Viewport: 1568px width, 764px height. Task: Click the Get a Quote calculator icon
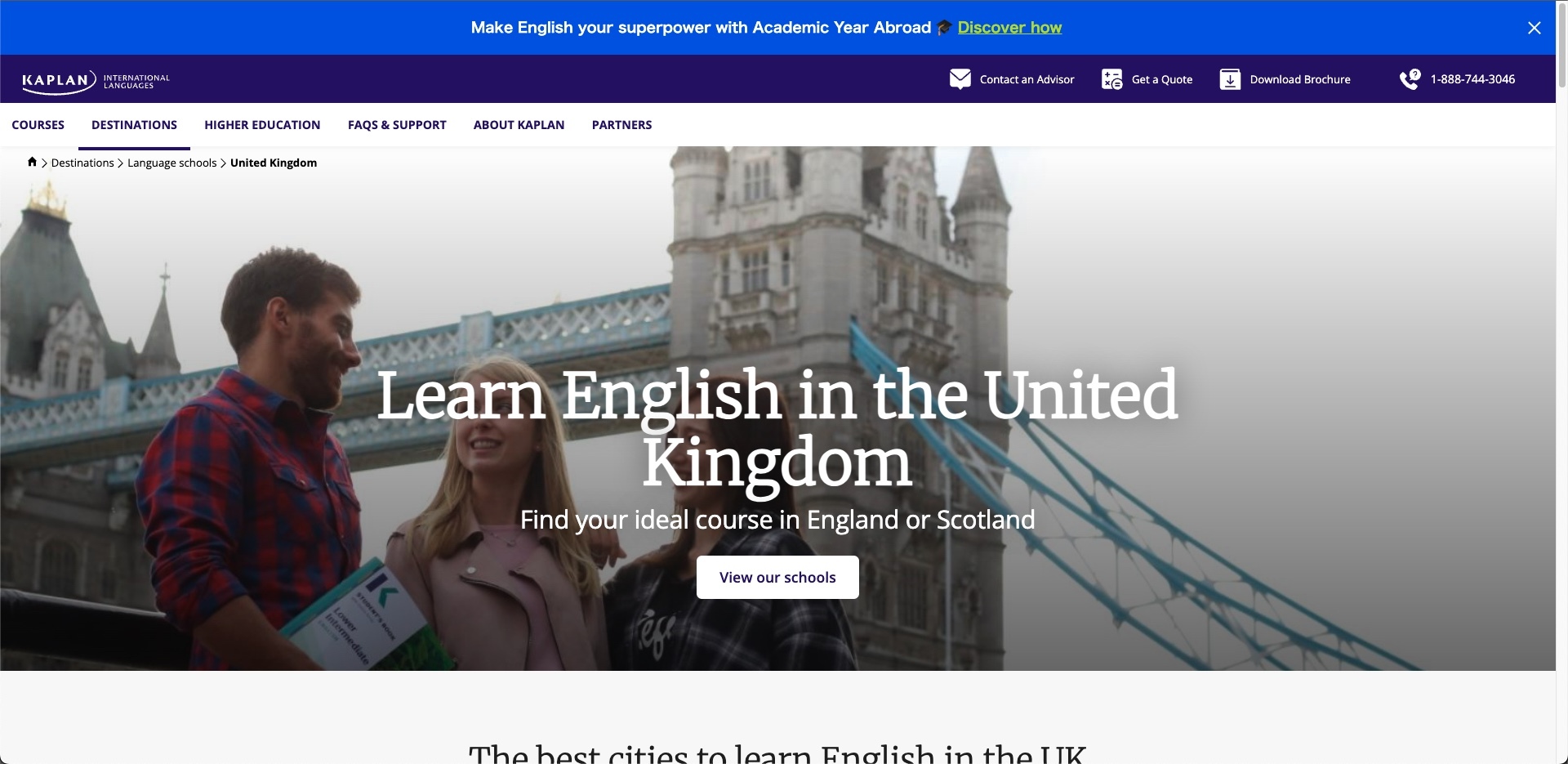[1111, 78]
